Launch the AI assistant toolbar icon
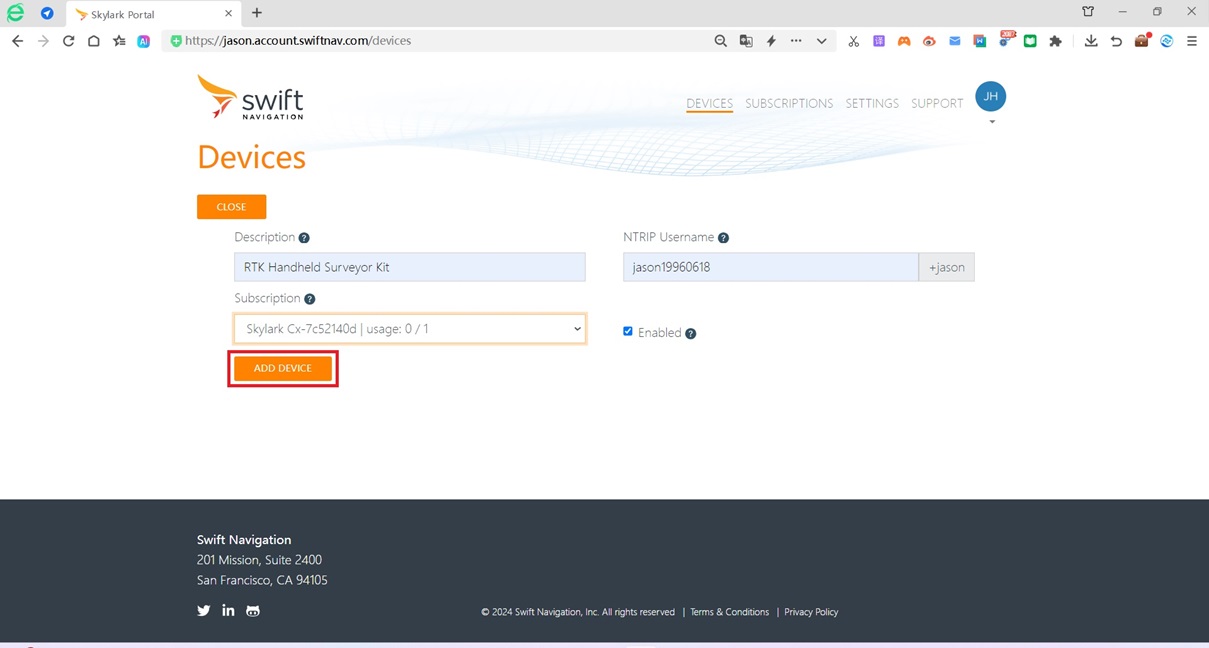 (144, 41)
